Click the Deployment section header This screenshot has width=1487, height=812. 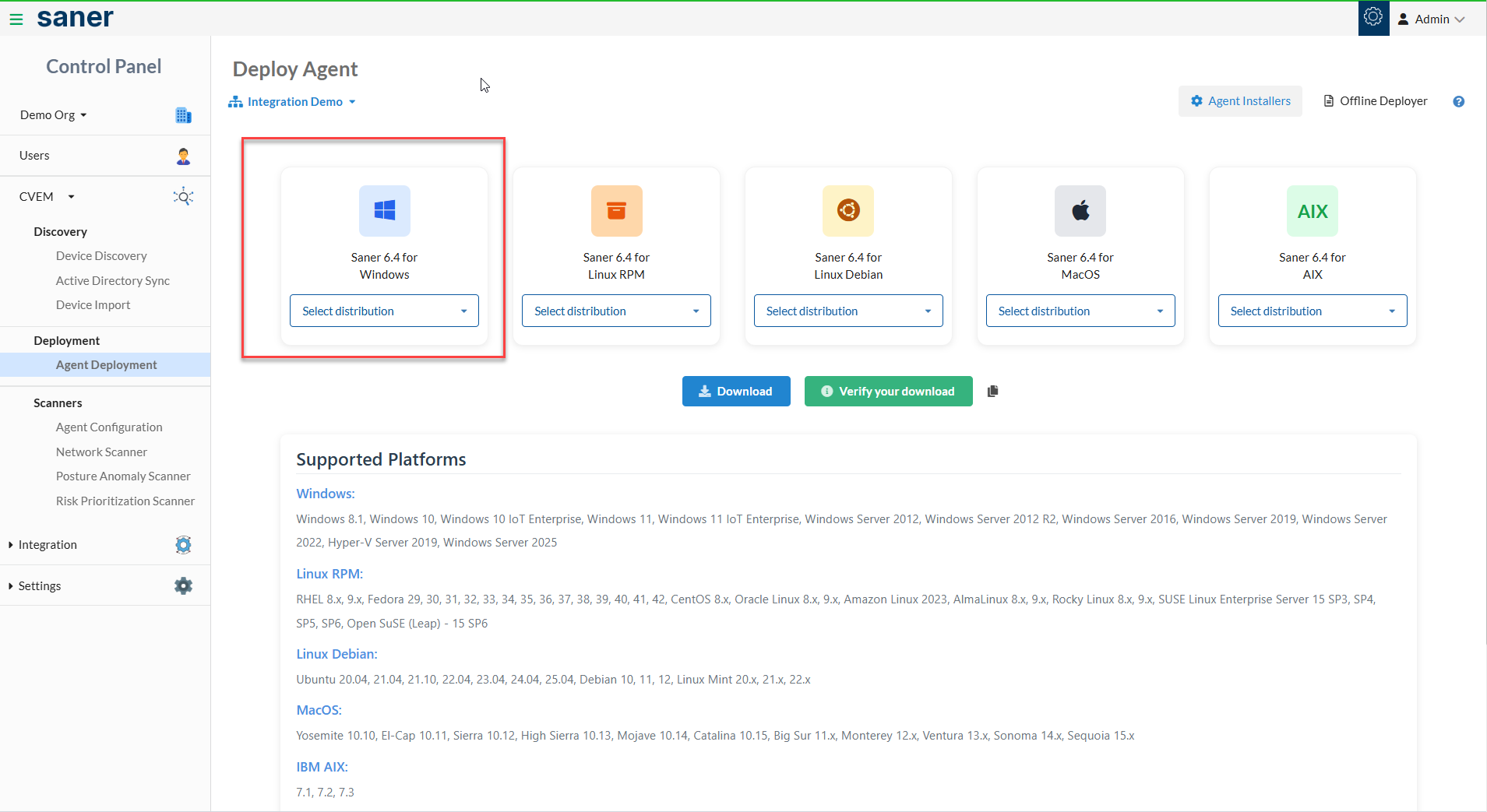coord(67,341)
